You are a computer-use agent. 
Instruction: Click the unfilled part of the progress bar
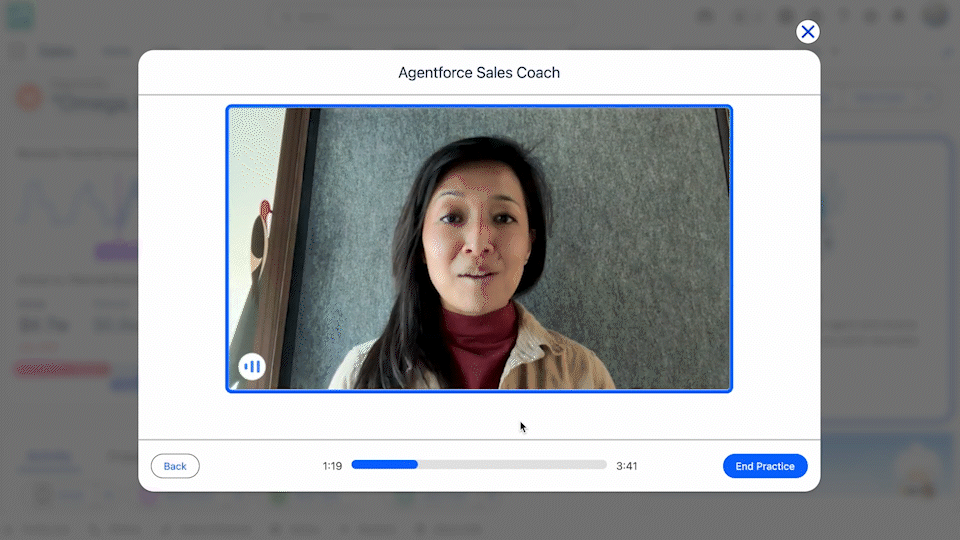512,465
